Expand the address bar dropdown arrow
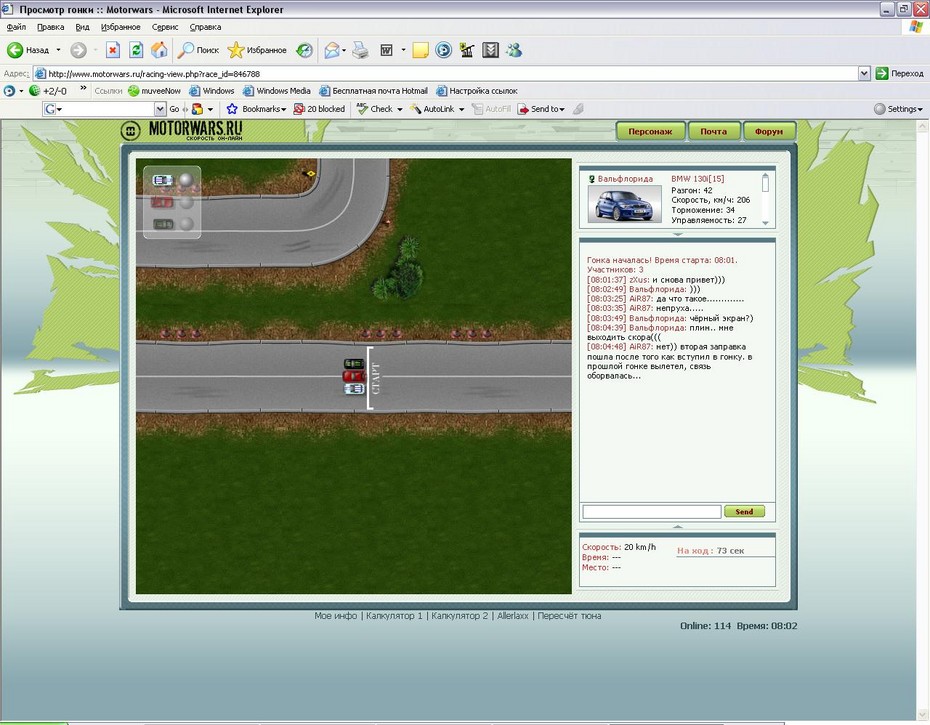930x725 pixels. point(864,74)
